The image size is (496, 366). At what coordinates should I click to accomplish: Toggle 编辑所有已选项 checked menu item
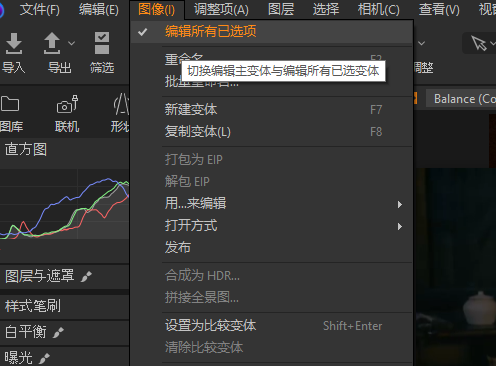(272, 32)
